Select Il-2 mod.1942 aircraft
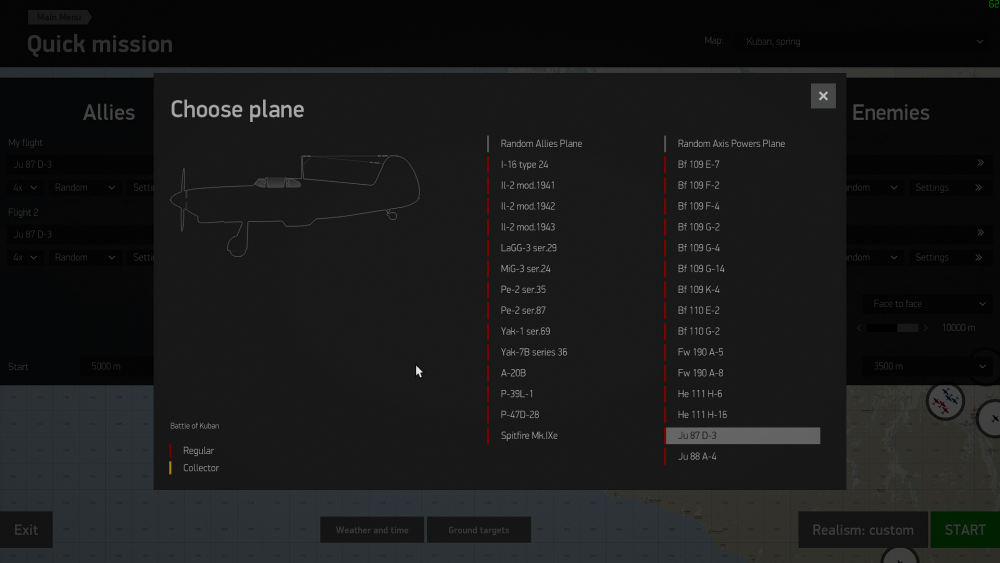This screenshot has width=1000, height=563. click(527, 207)
